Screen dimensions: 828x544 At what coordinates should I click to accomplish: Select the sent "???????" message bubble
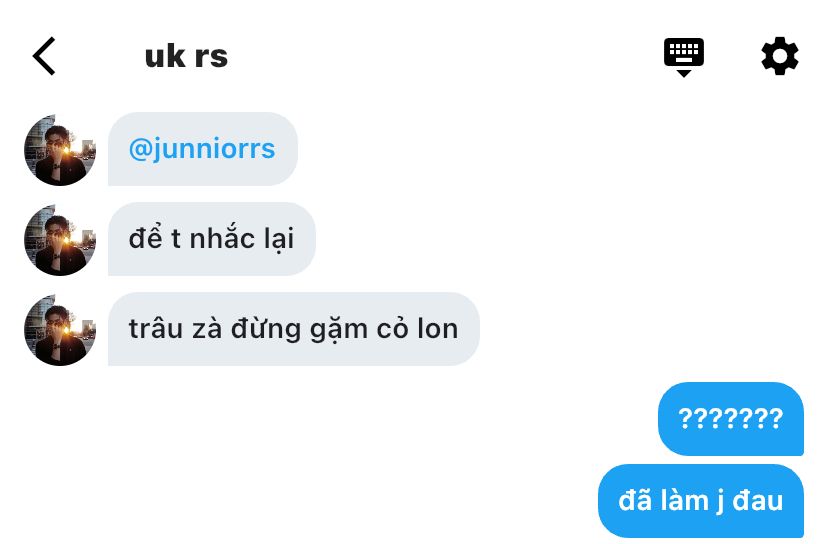point(731,419)
